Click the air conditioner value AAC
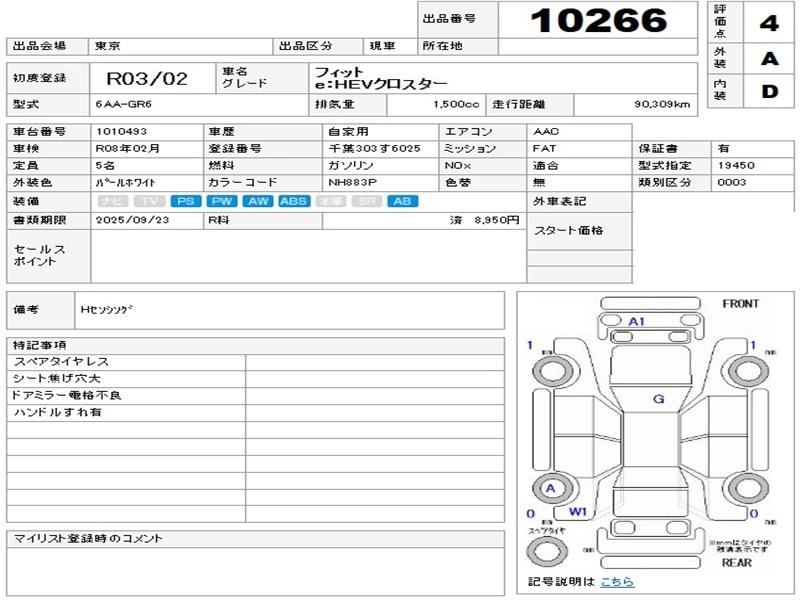 click(x=546, y=132)
